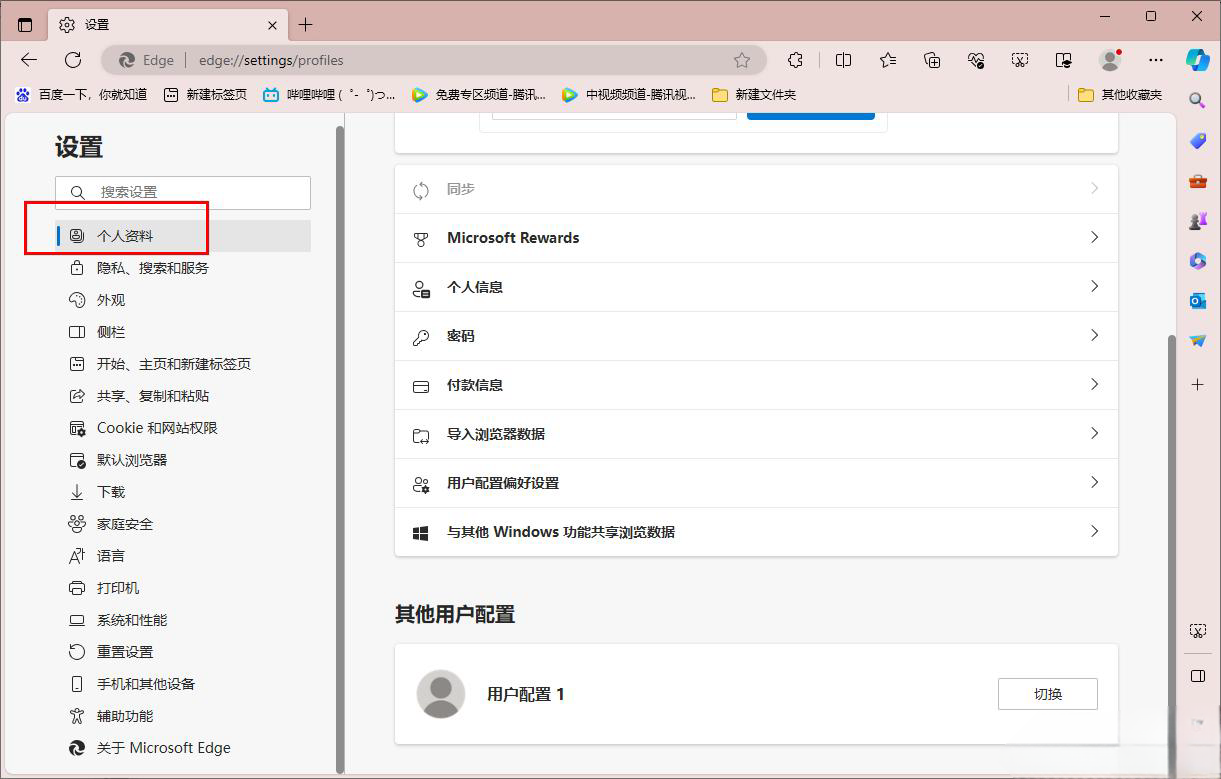Open the Copilot sidebar icon
The height and width of the screenshot is (779, 1221).
click(1198, 60)
